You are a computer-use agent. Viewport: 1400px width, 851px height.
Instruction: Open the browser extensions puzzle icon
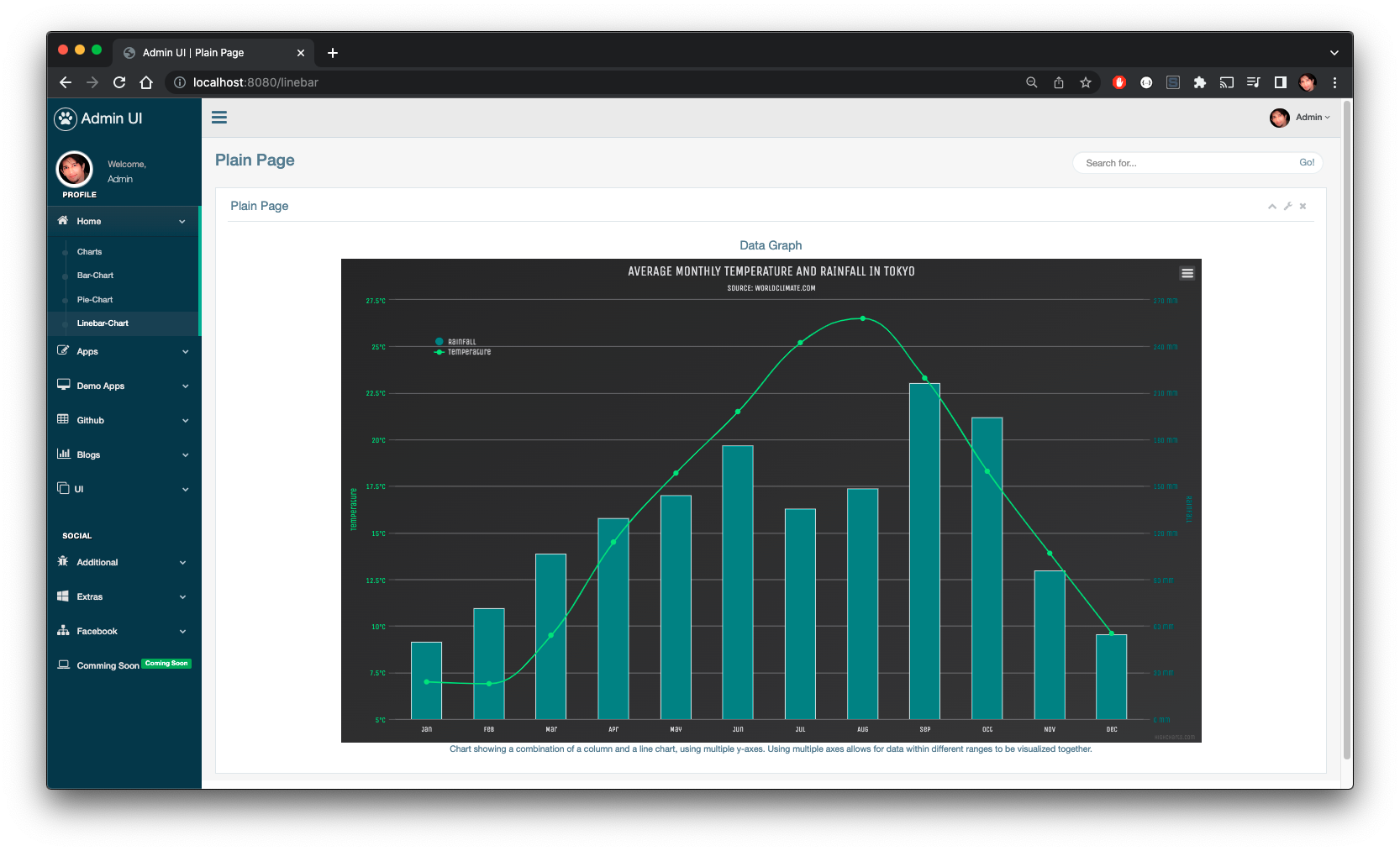point(1200,82)
